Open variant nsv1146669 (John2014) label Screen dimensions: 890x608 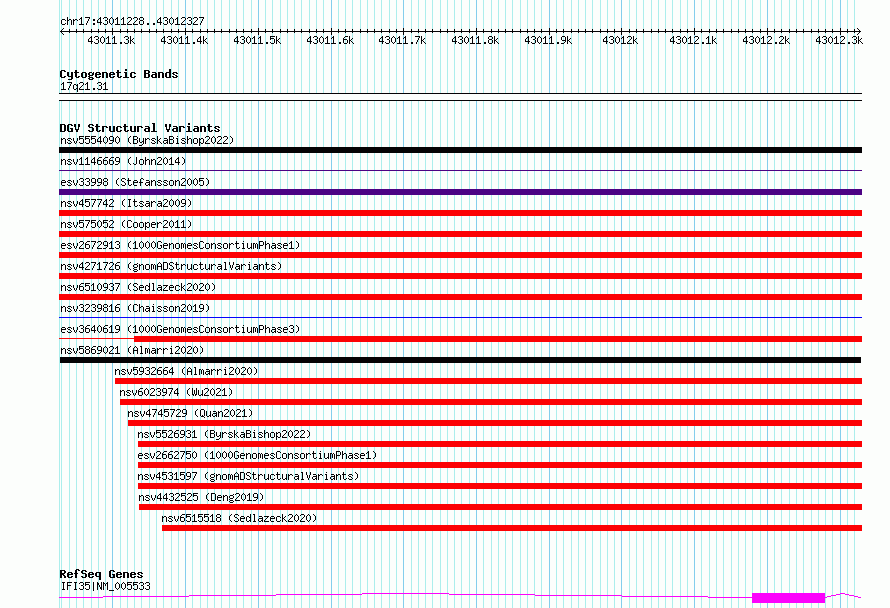(123, 161)
